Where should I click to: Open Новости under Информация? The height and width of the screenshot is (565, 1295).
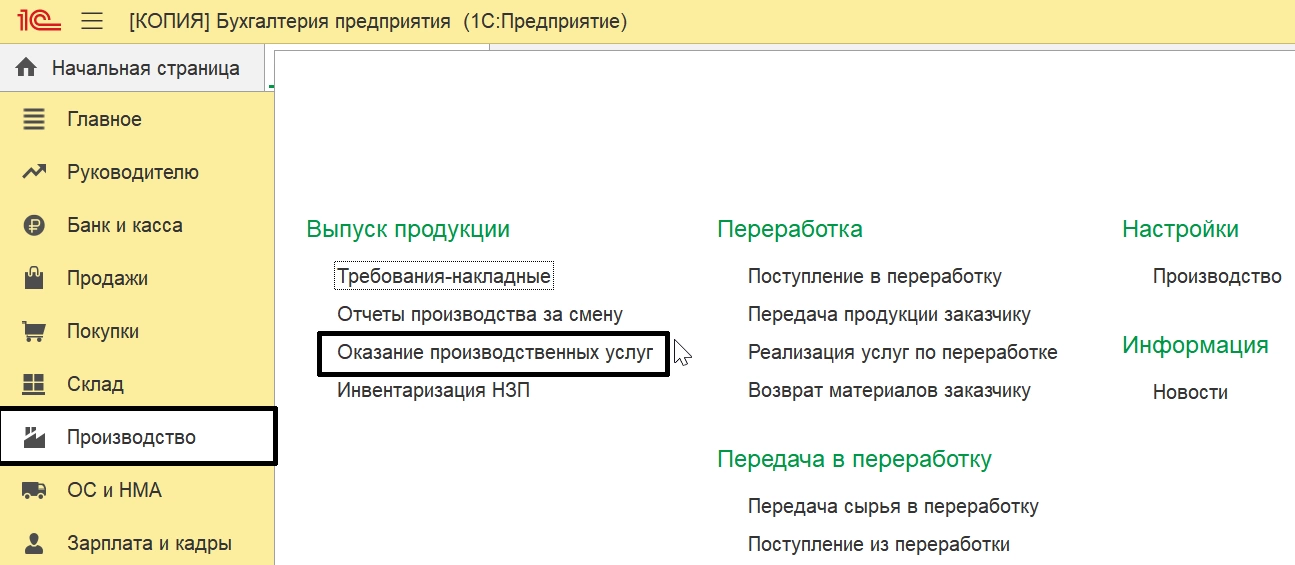[1190, 392]
